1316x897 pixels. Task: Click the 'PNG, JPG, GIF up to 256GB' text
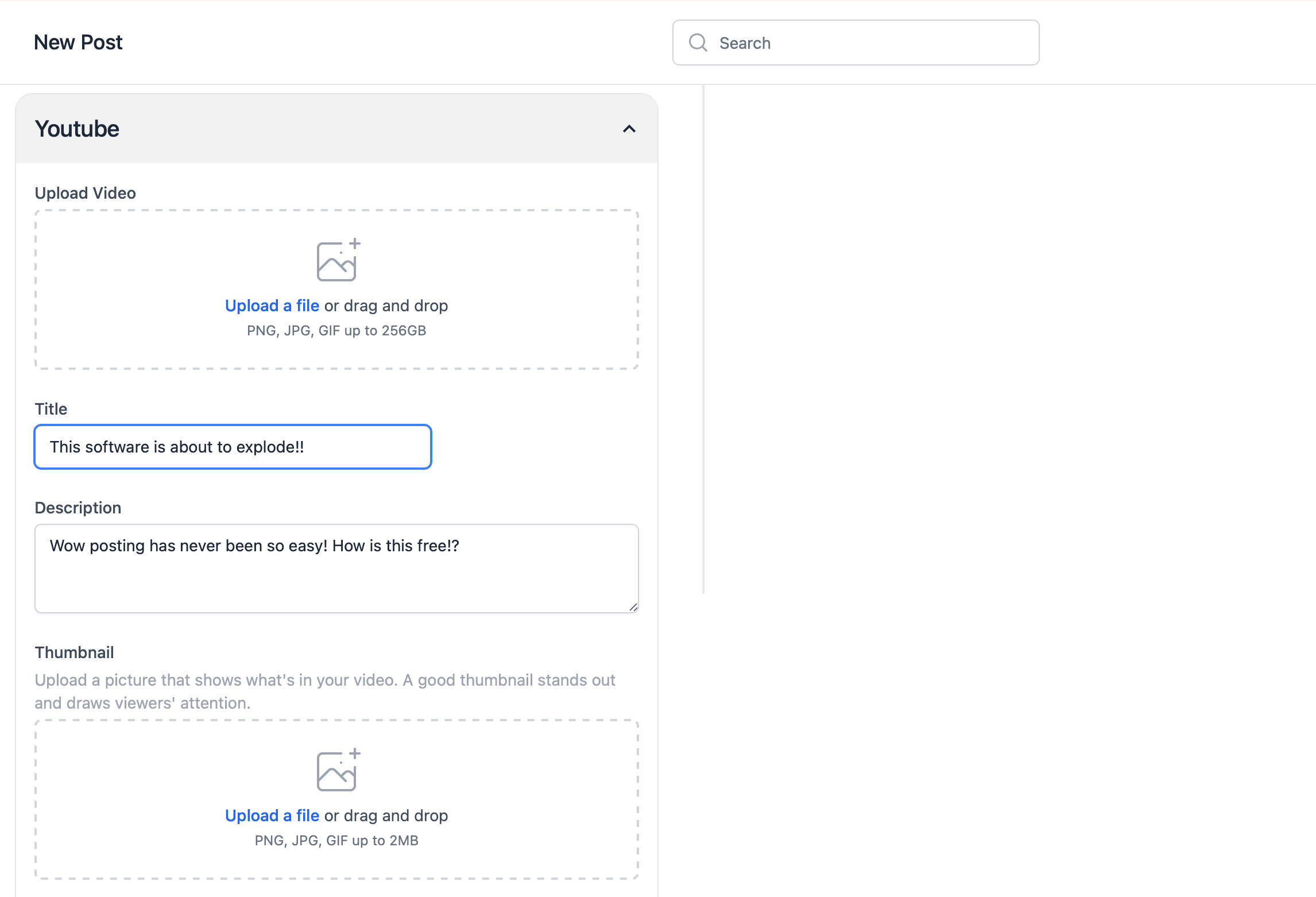[336, 331]
